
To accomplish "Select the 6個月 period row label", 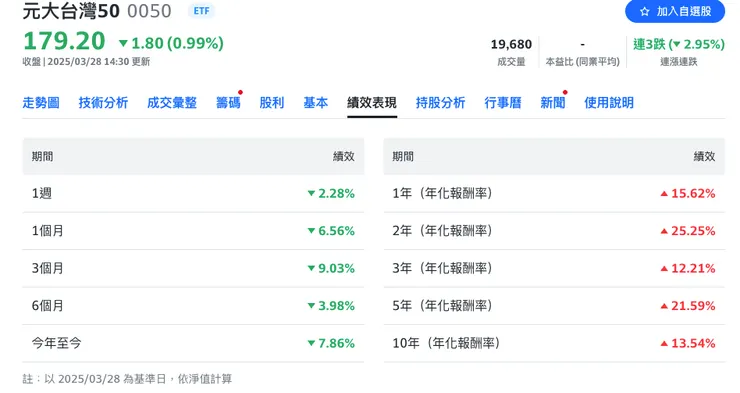I will (48, 306).
